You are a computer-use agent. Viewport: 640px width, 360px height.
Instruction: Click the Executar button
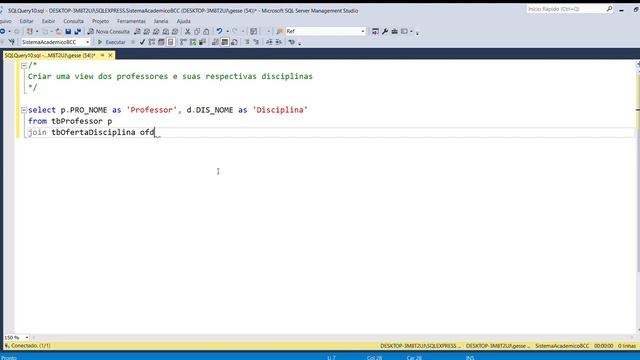(x=111, y=42)
